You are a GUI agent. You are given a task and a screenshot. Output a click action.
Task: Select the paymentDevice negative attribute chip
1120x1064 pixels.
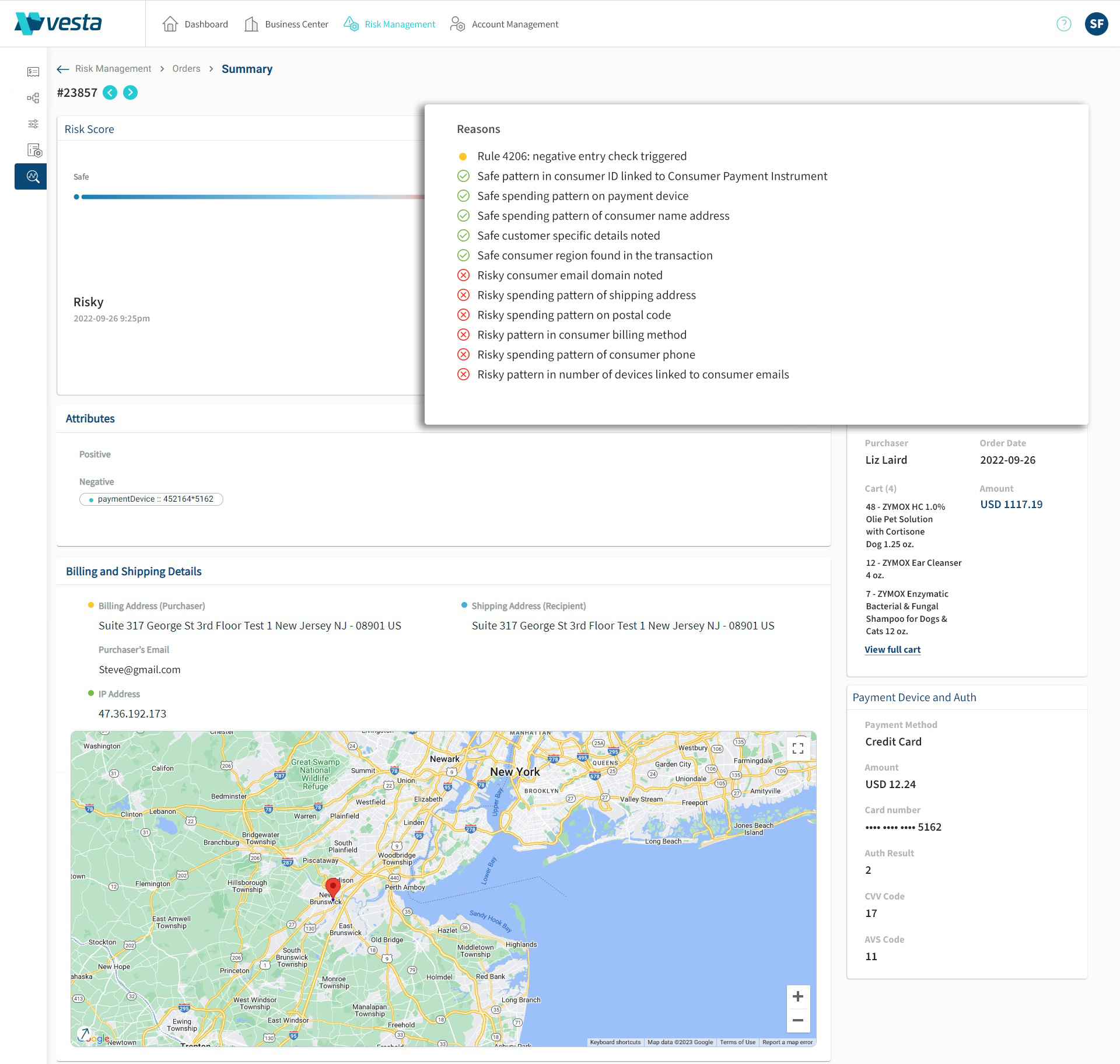[151, 499]
